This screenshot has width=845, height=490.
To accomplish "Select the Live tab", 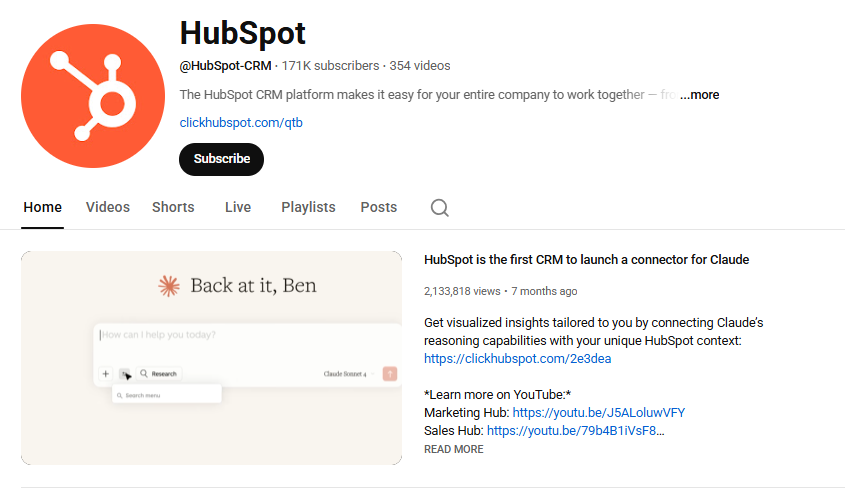I will [x=238, y=207].
